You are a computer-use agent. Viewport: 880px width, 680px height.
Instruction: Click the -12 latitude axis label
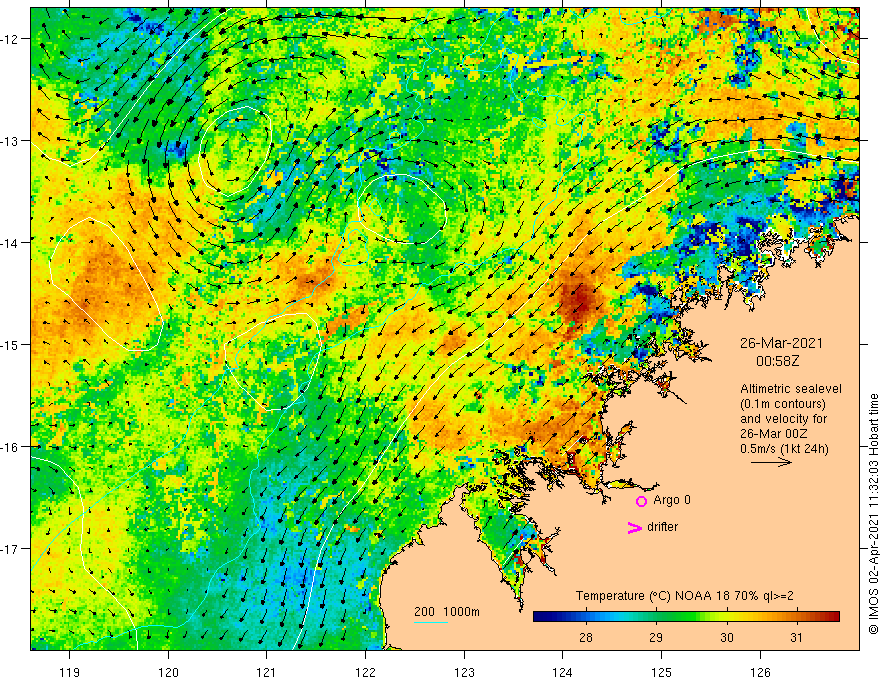pyautogui.click(x=11, y=39)
